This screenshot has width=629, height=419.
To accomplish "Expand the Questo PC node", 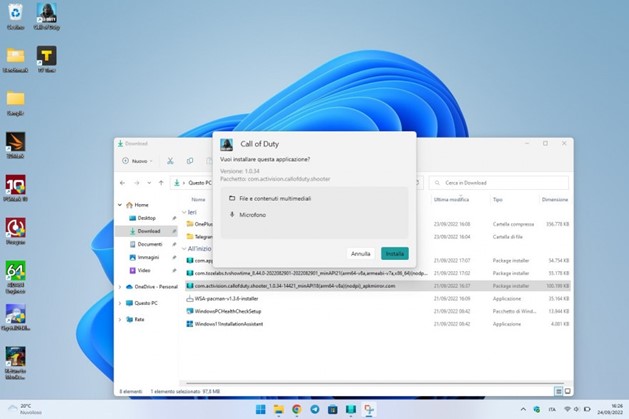I will pos(120,303).
